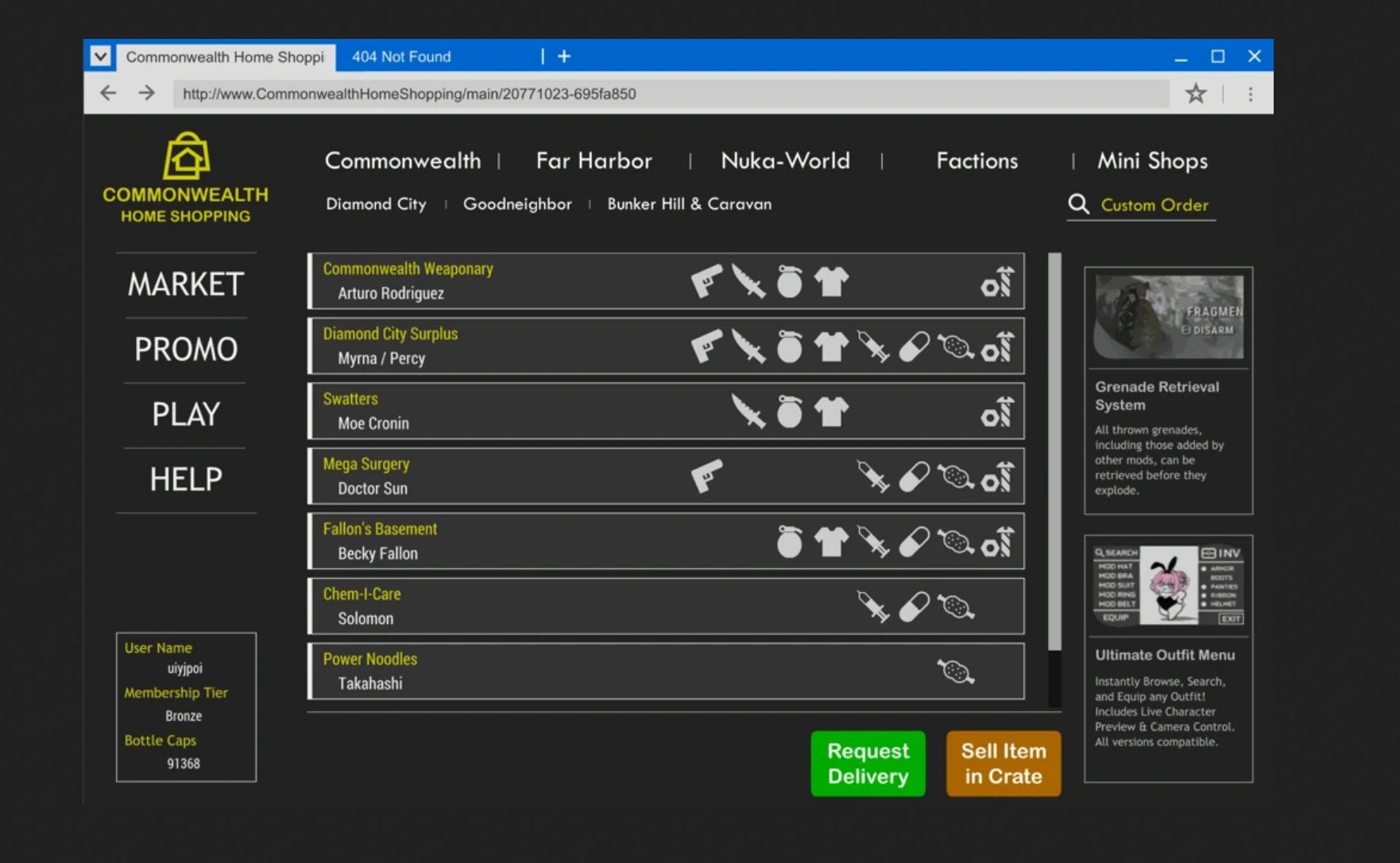This screenshot has width=1400, height=863.
Task: Open the browser tab list dropdown
Action: click(100, 56)
